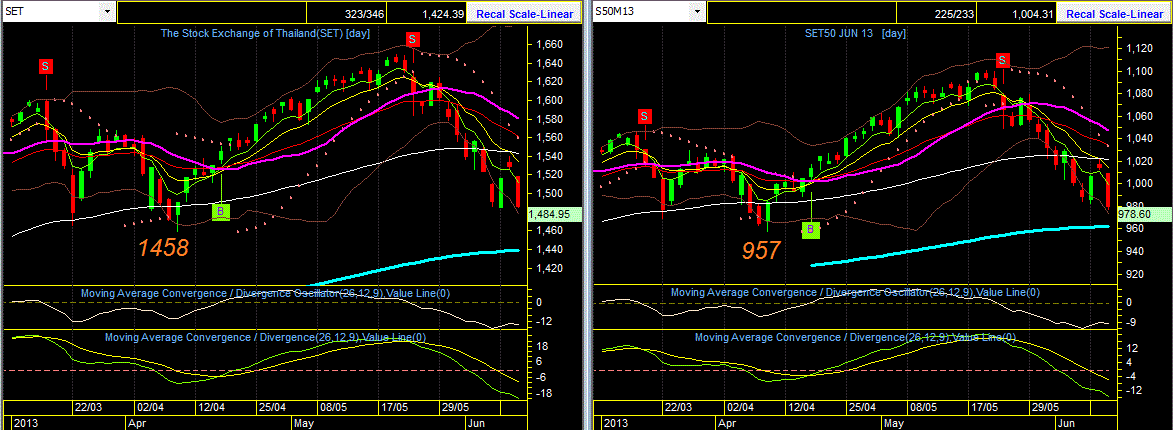Click the May sell signal S marker on SET chart

coord(411,38)
